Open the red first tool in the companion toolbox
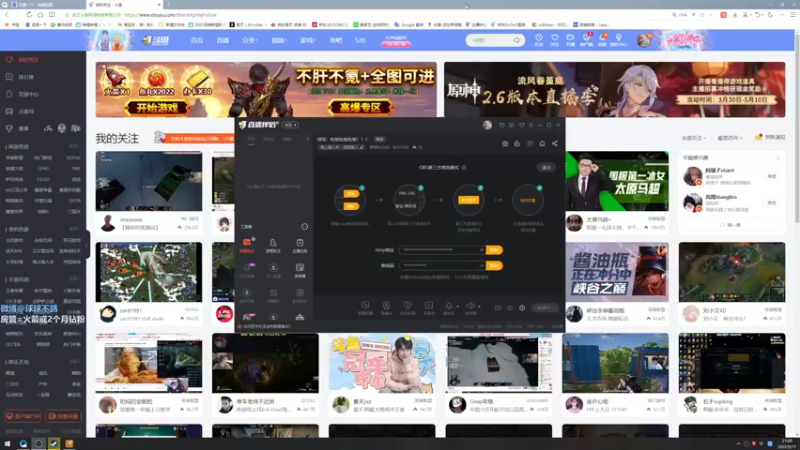 (247, 245)
